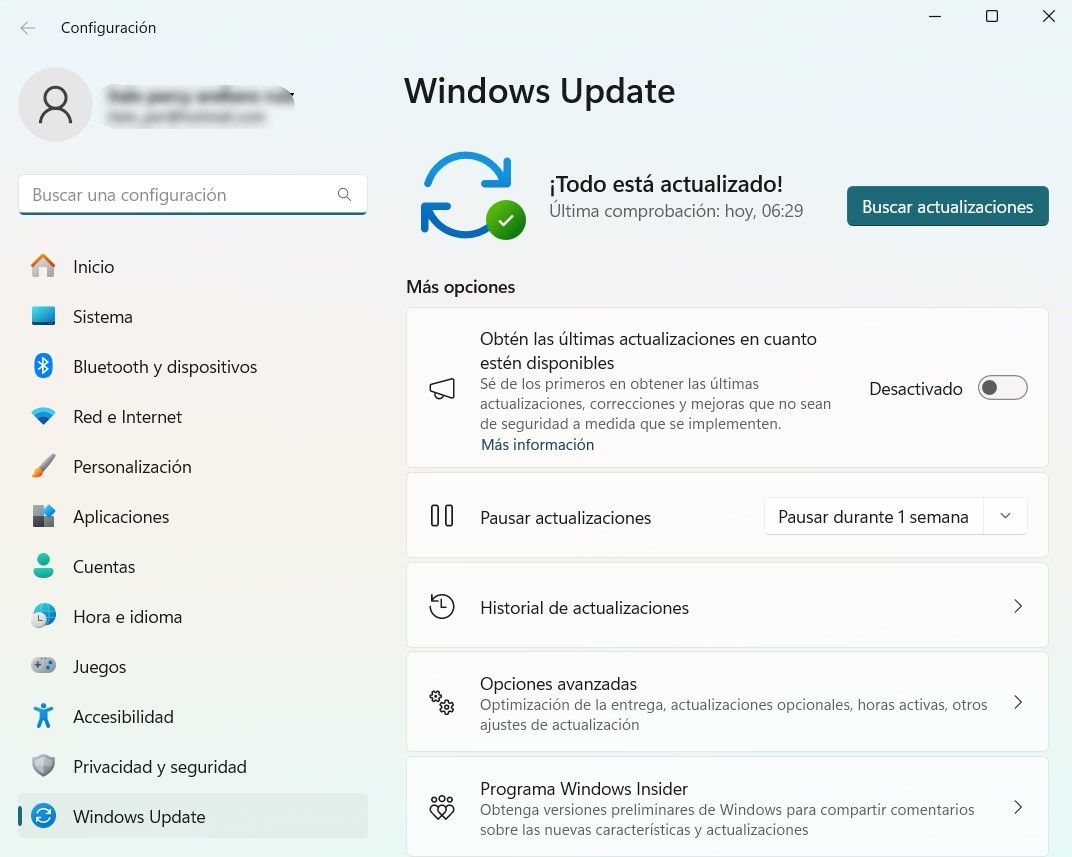1072x857 pixels.
Task: Open Personalización settings
Action: tap(193, 466)
